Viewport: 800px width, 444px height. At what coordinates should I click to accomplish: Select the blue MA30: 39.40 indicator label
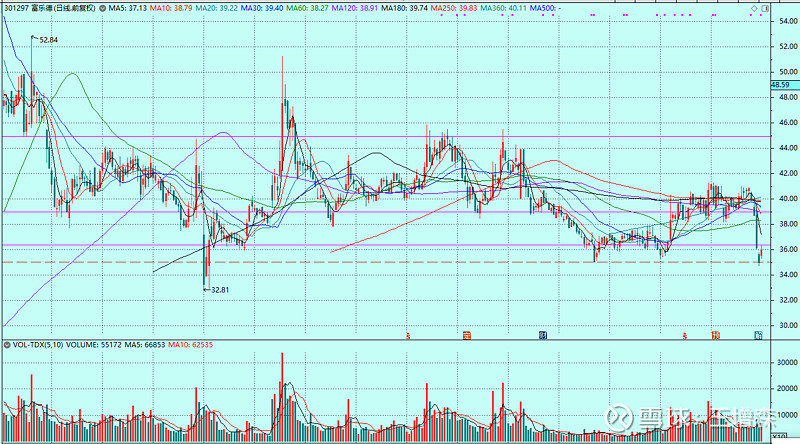(262, 9)
